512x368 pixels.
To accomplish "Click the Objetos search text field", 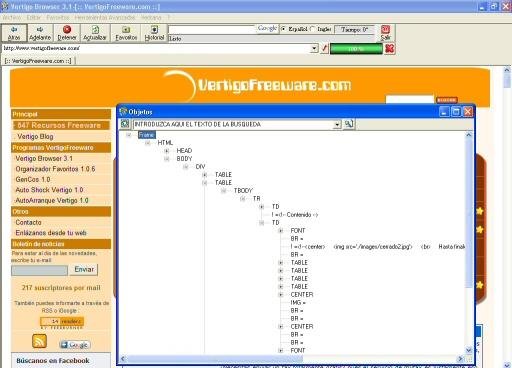I will pos(233,124).
